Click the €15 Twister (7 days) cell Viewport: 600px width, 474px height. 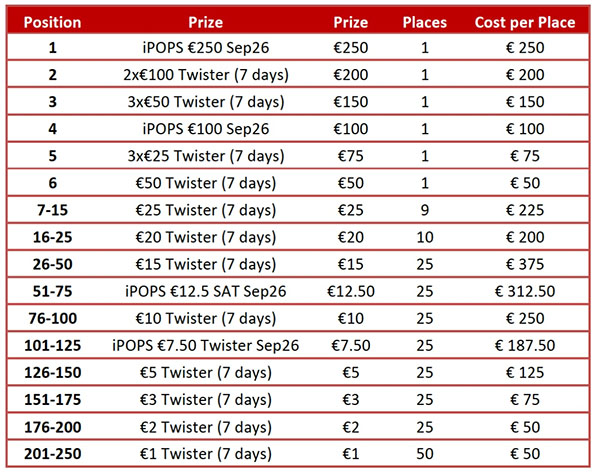coord(205,264)
